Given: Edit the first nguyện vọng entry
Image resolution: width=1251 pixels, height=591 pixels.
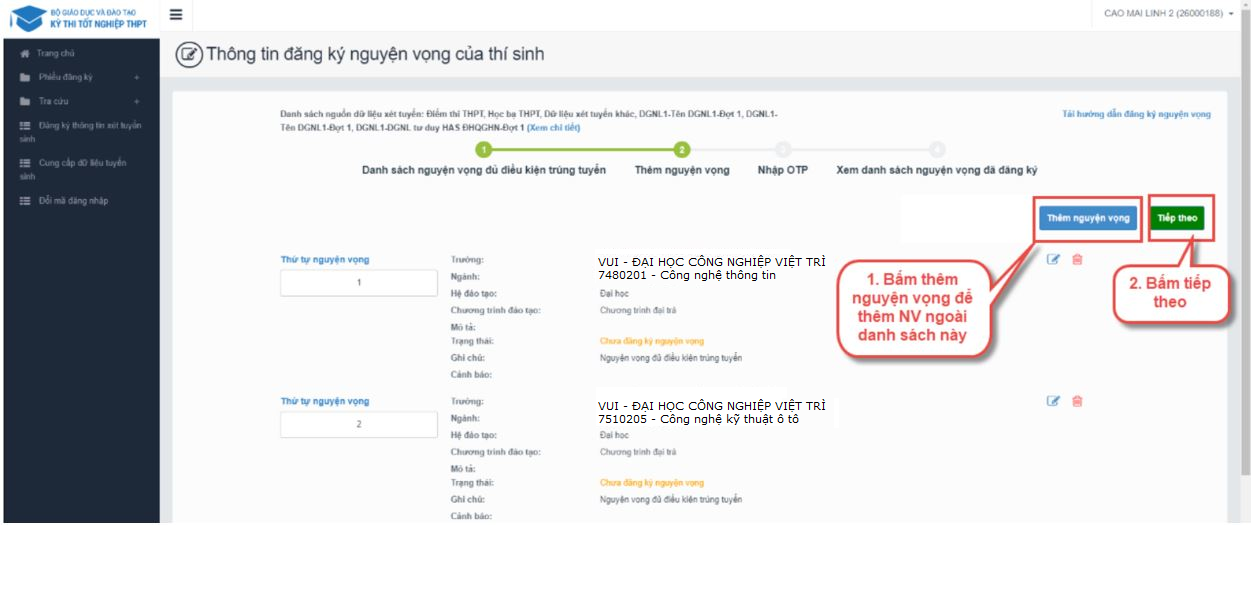Looking at the screenshot, I should click(1053, 260).
